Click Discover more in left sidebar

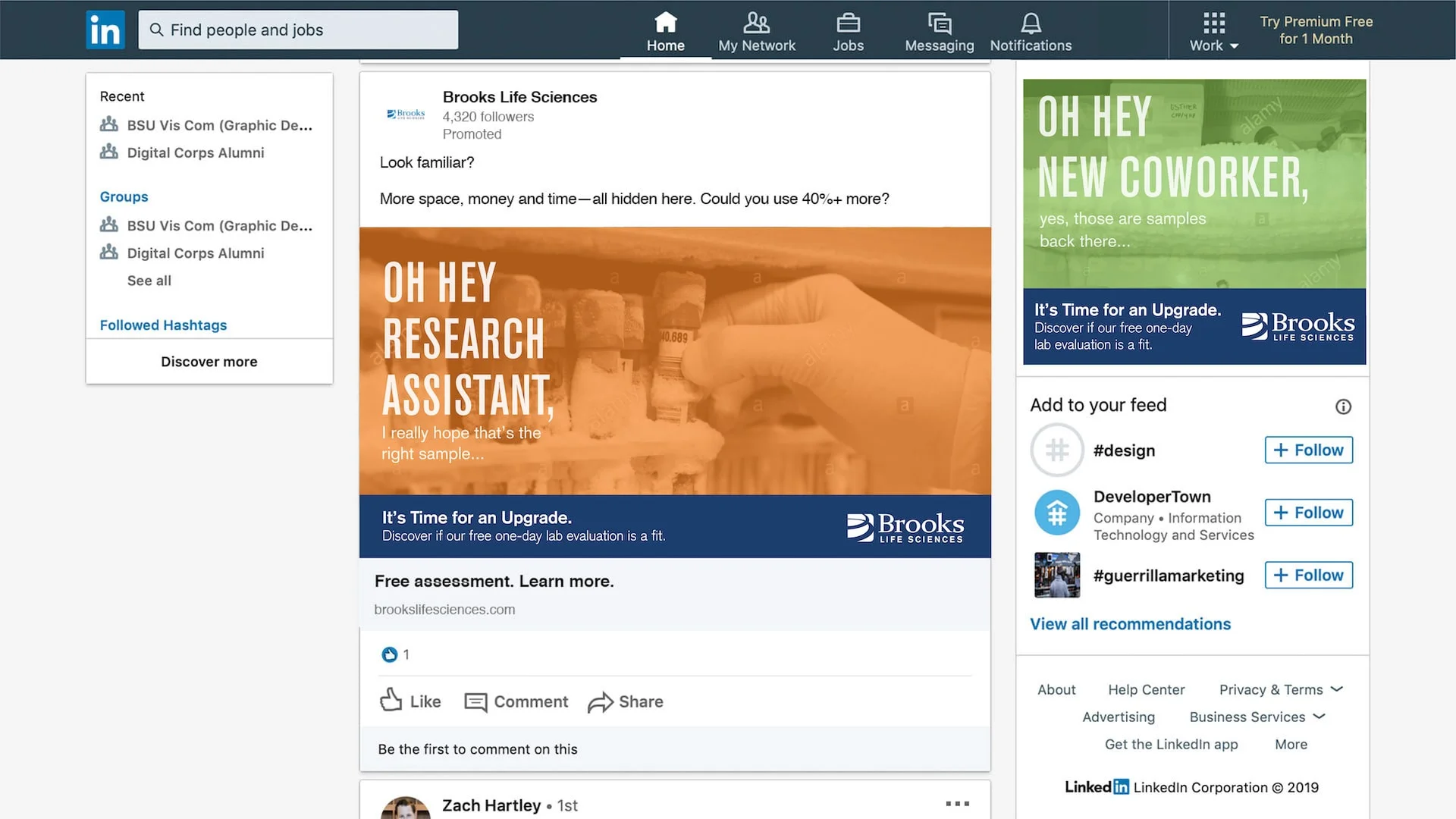pos(209,362)
